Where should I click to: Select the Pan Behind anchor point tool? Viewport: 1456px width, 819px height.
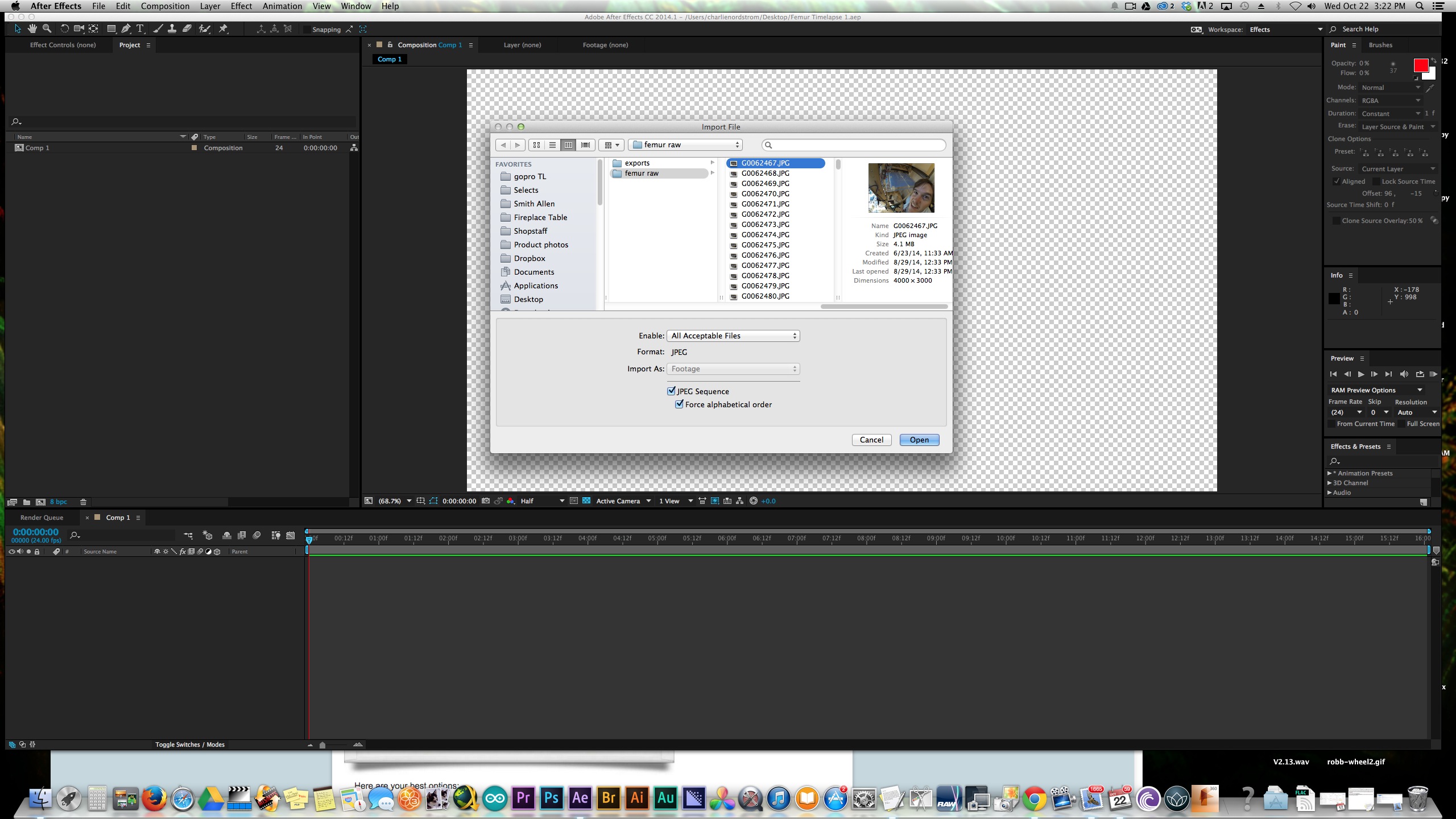click(x=94, y=28)
